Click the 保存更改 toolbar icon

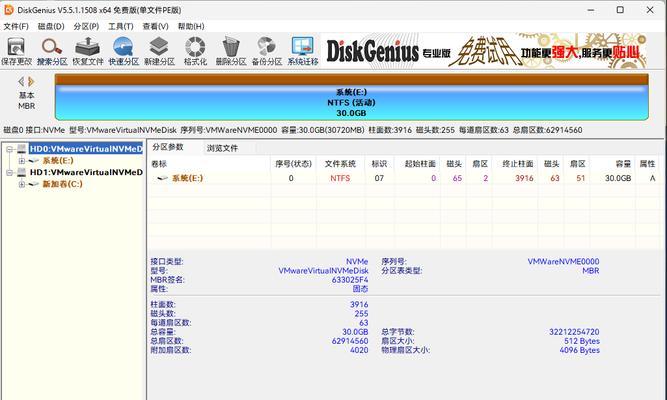[16, 51]
